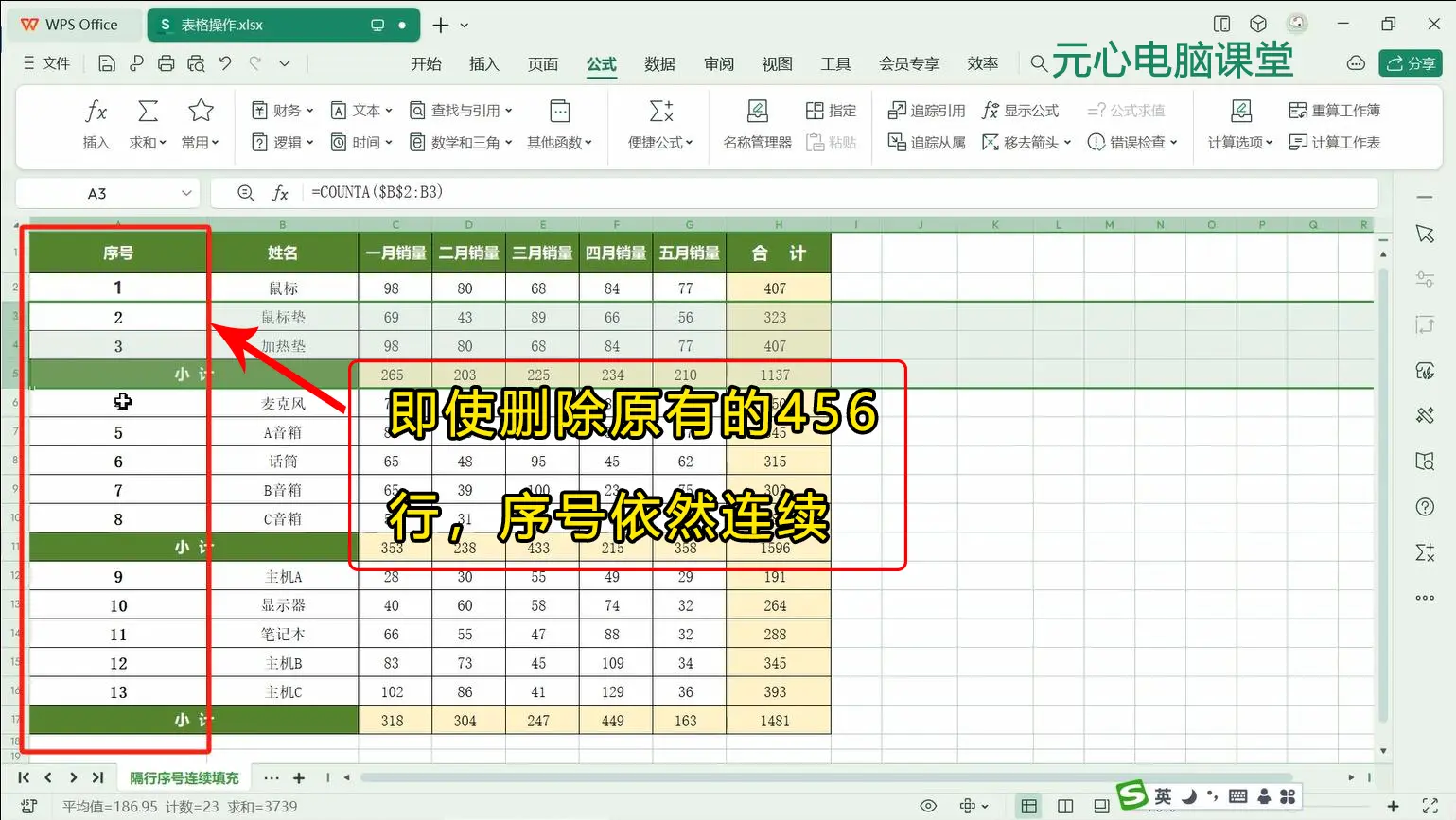Expand the Error checking (错误检查) dropdown
This screenshot has width=1456, height=820.
coord(1132,142)
